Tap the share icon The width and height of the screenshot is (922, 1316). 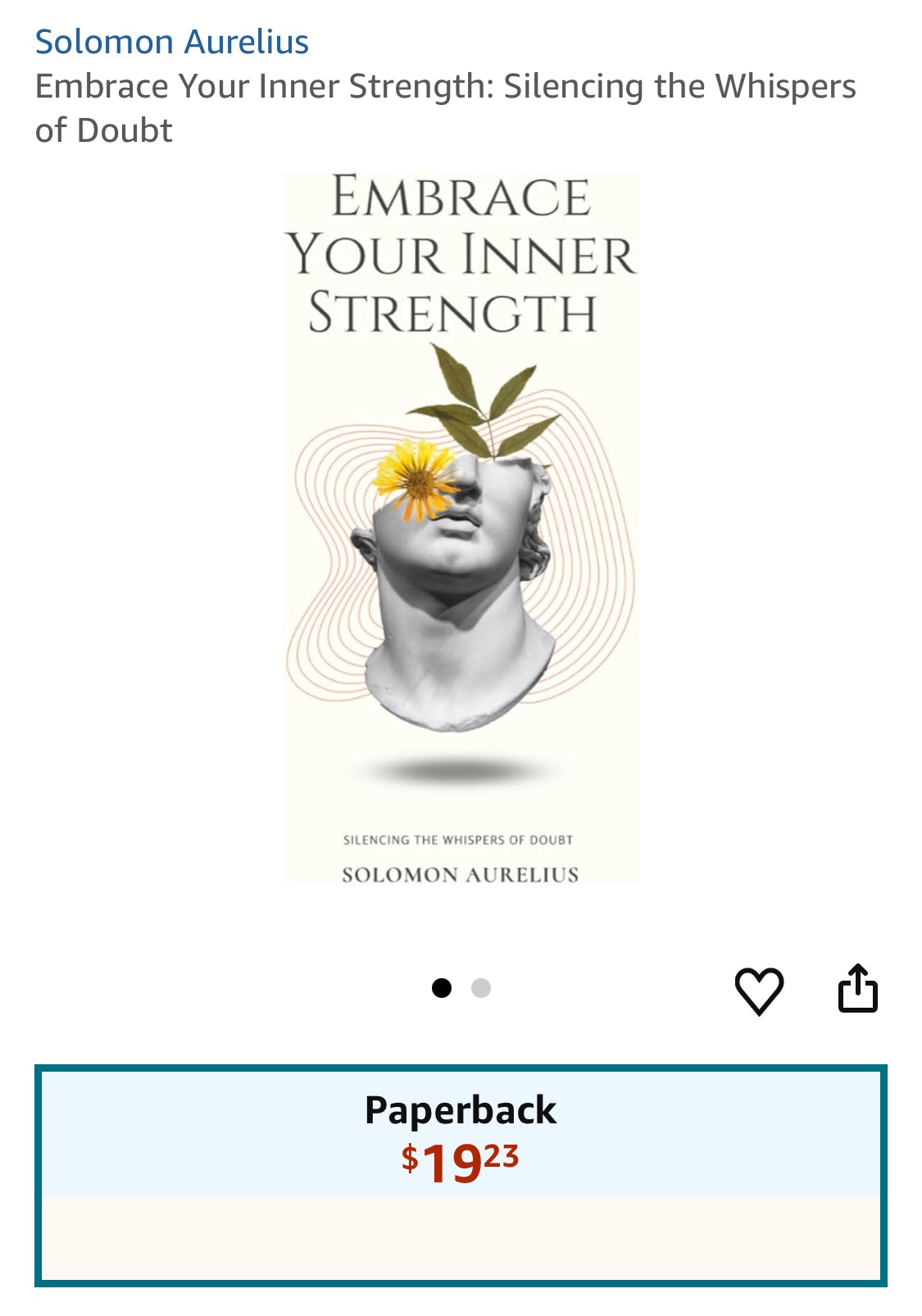(x=857, y=989)
